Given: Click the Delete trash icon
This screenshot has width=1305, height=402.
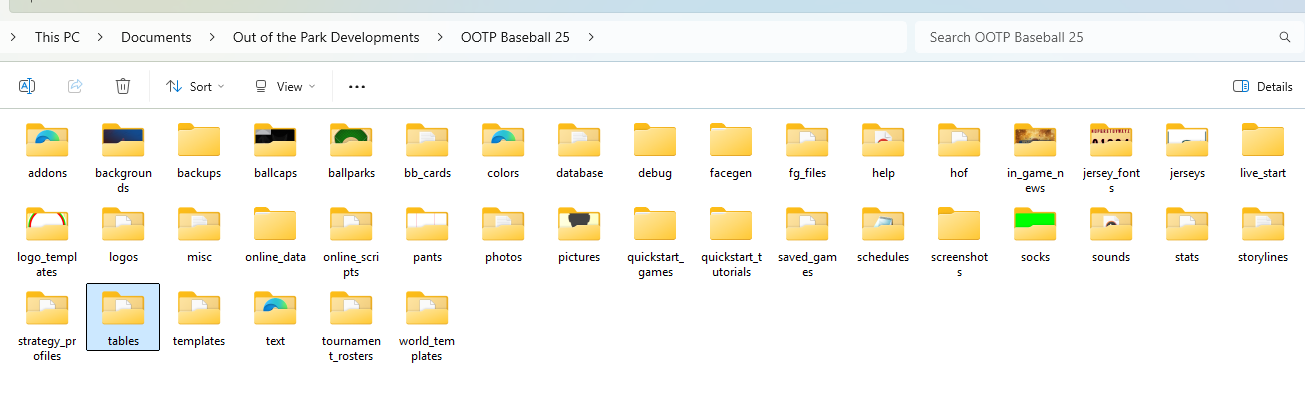Looking at the screenshot, I should coord(123,86).
